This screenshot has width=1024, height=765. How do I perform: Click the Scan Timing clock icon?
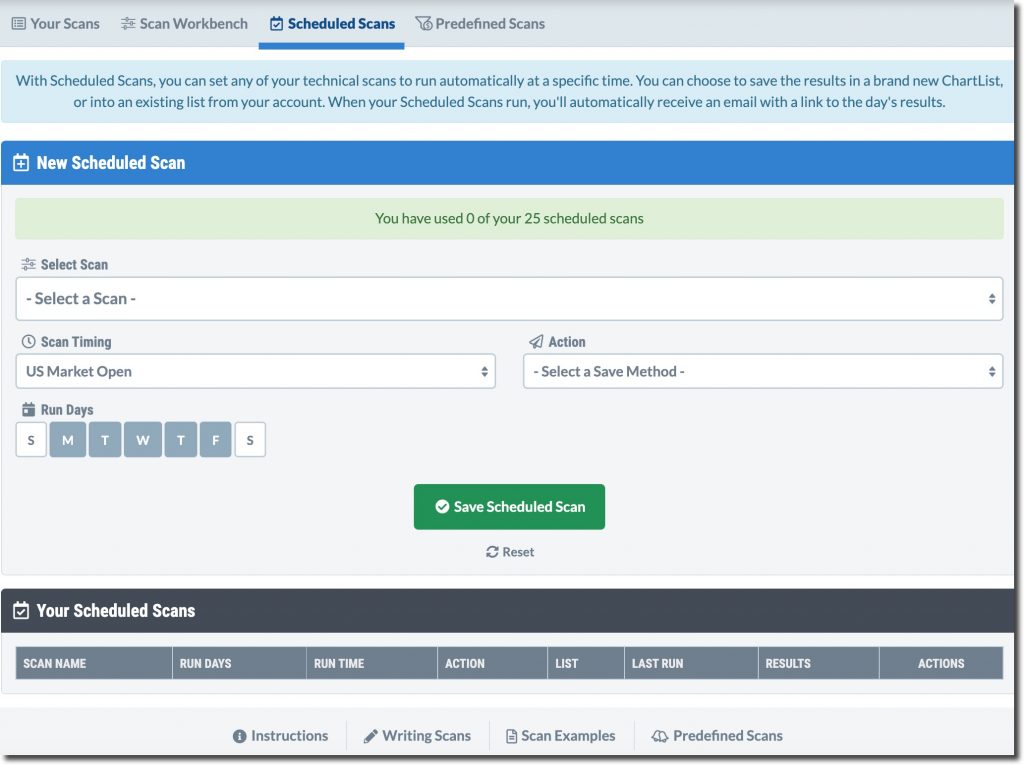coord(28,342)
